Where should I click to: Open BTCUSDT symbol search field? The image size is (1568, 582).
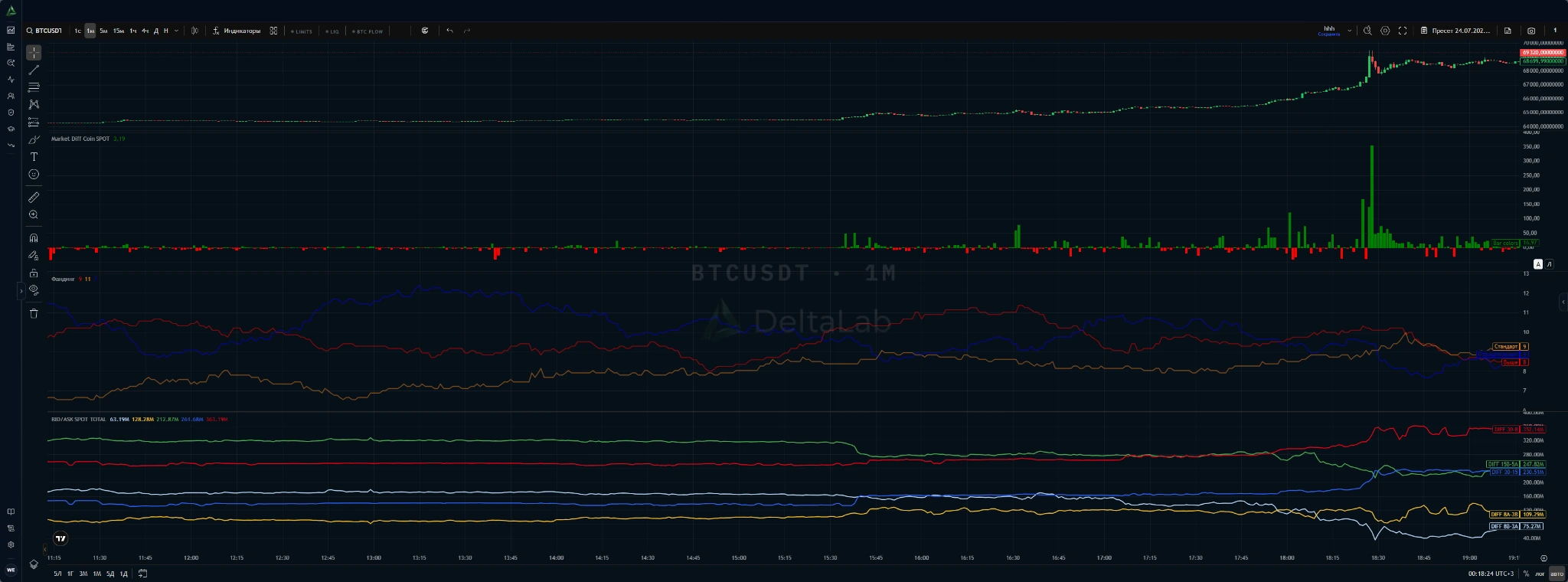coord(44,31)
